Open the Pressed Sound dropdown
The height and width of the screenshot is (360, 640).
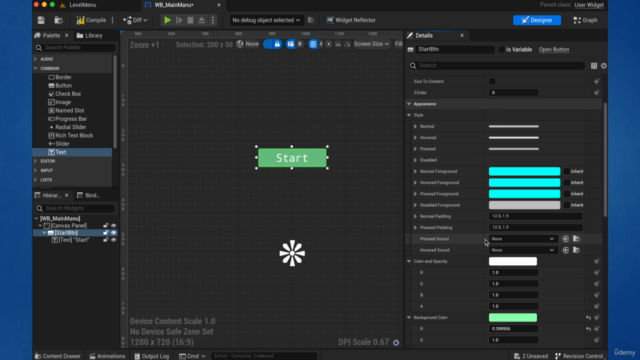tap(522, 239)
